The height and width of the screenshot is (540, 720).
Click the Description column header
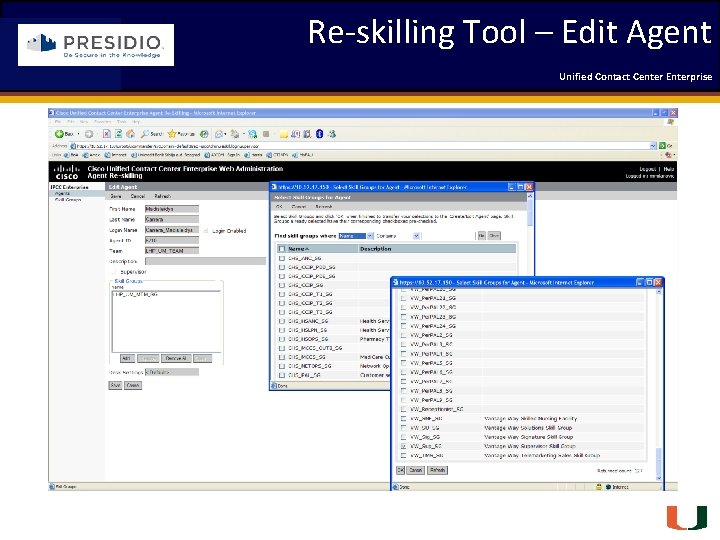click(x=376, y=249)
